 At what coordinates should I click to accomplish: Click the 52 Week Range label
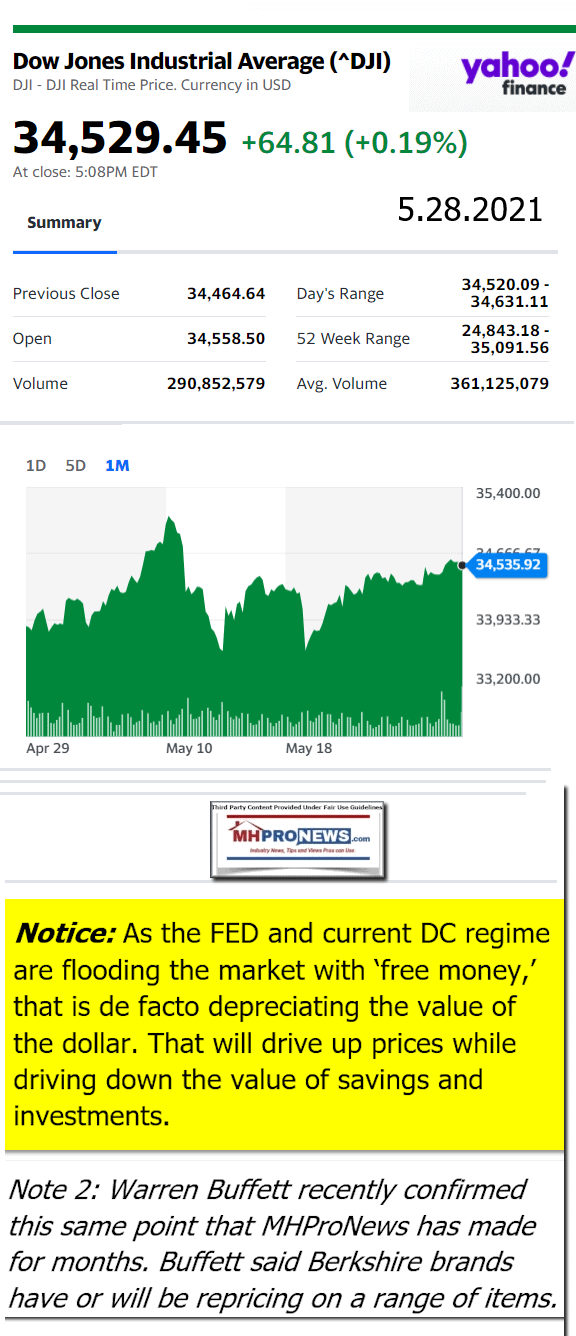point(353,339)
